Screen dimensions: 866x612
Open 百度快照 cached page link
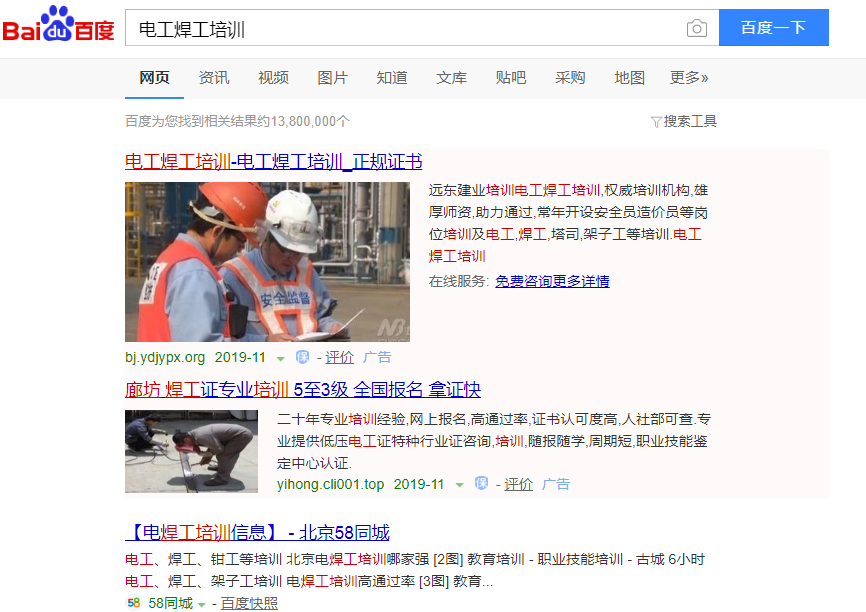tap(249, 603)
